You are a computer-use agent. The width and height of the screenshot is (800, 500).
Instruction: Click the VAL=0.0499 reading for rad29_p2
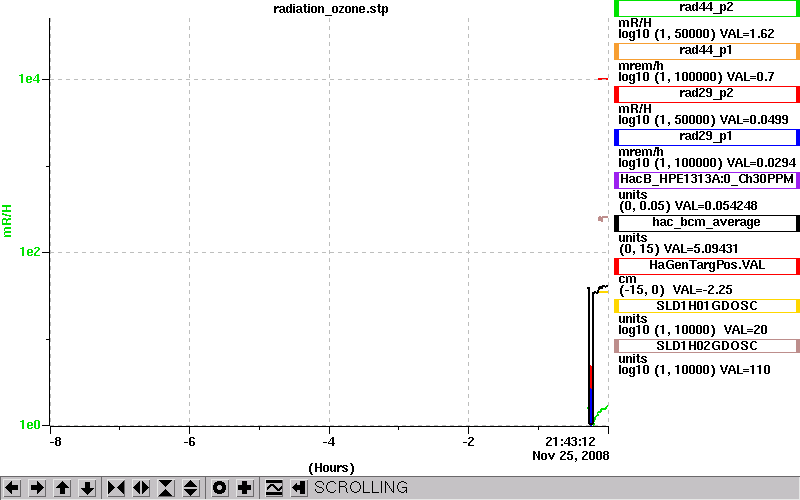[x=754, y=120]
